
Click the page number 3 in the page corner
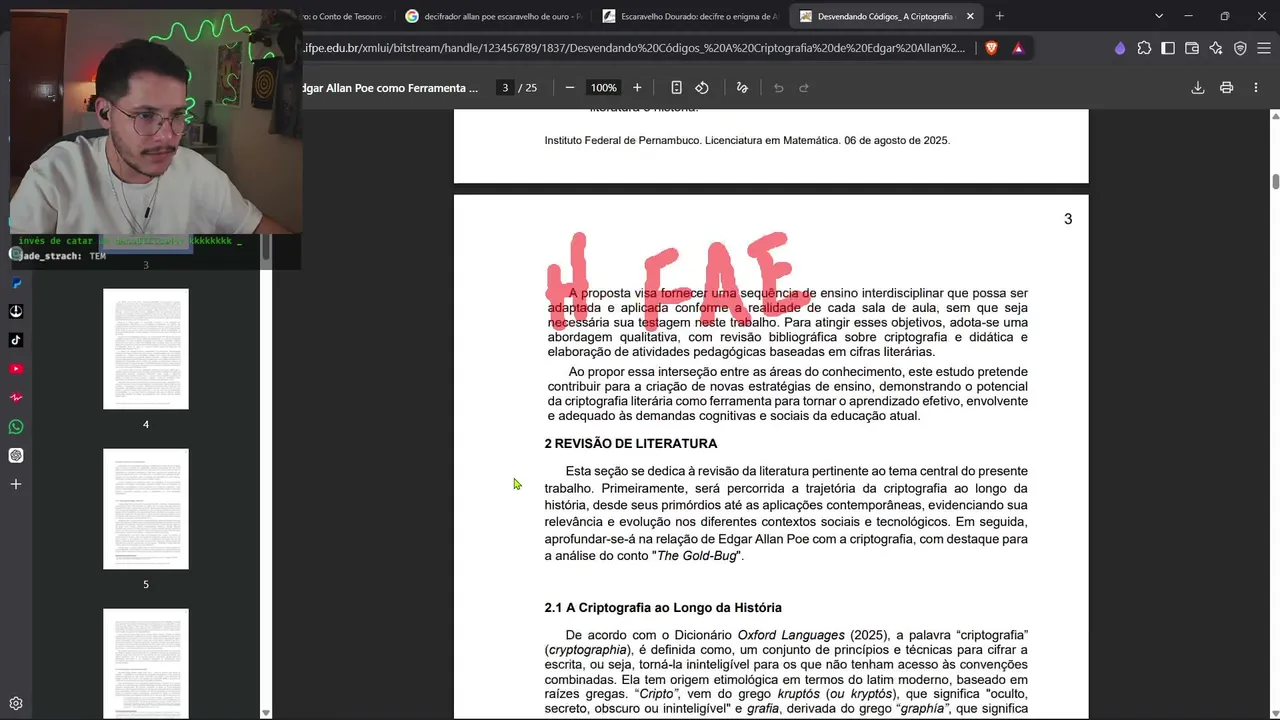pyautogui.click(x=1068, y=219)
